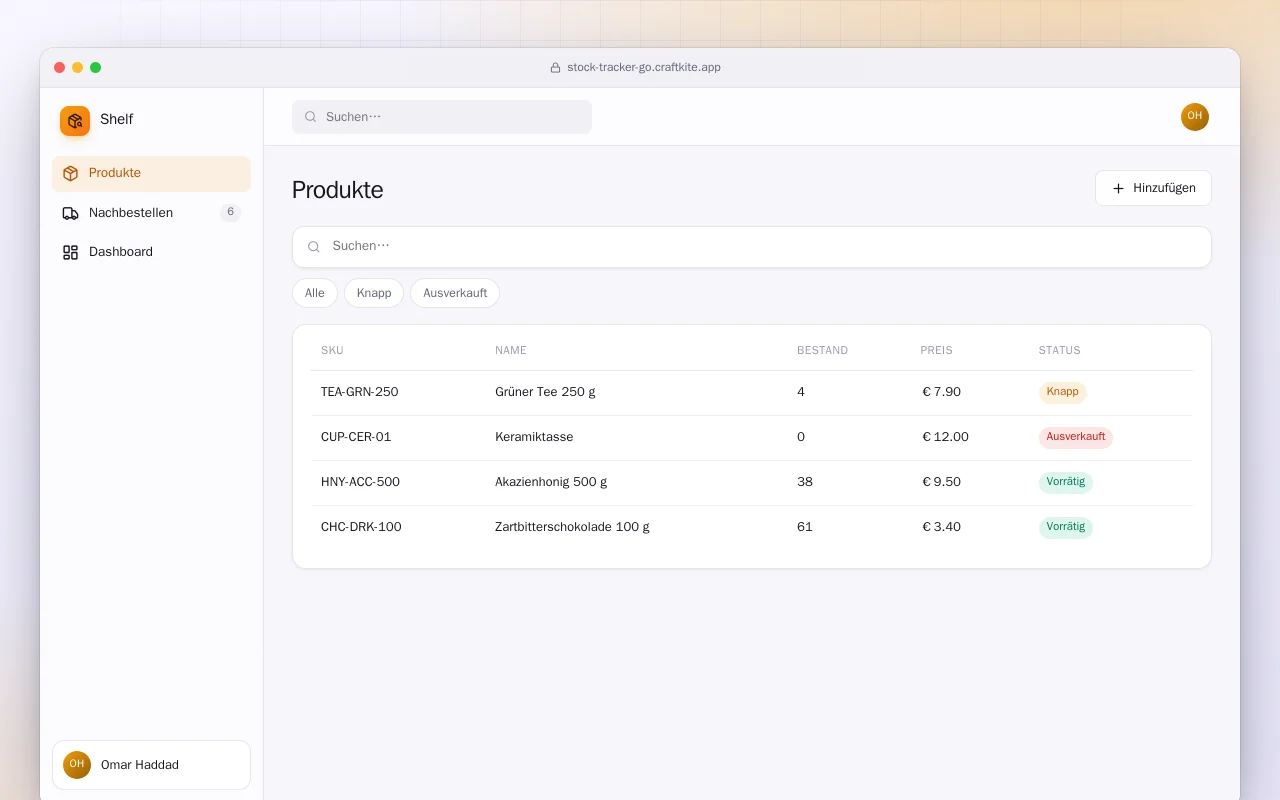Click the Nachbestellen truck icon
This screenshot has height=800, width=1280.
[70, 213]
